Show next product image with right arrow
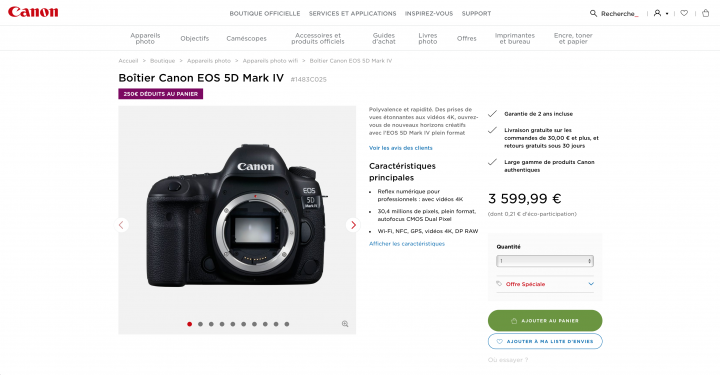 pos(353,225)
